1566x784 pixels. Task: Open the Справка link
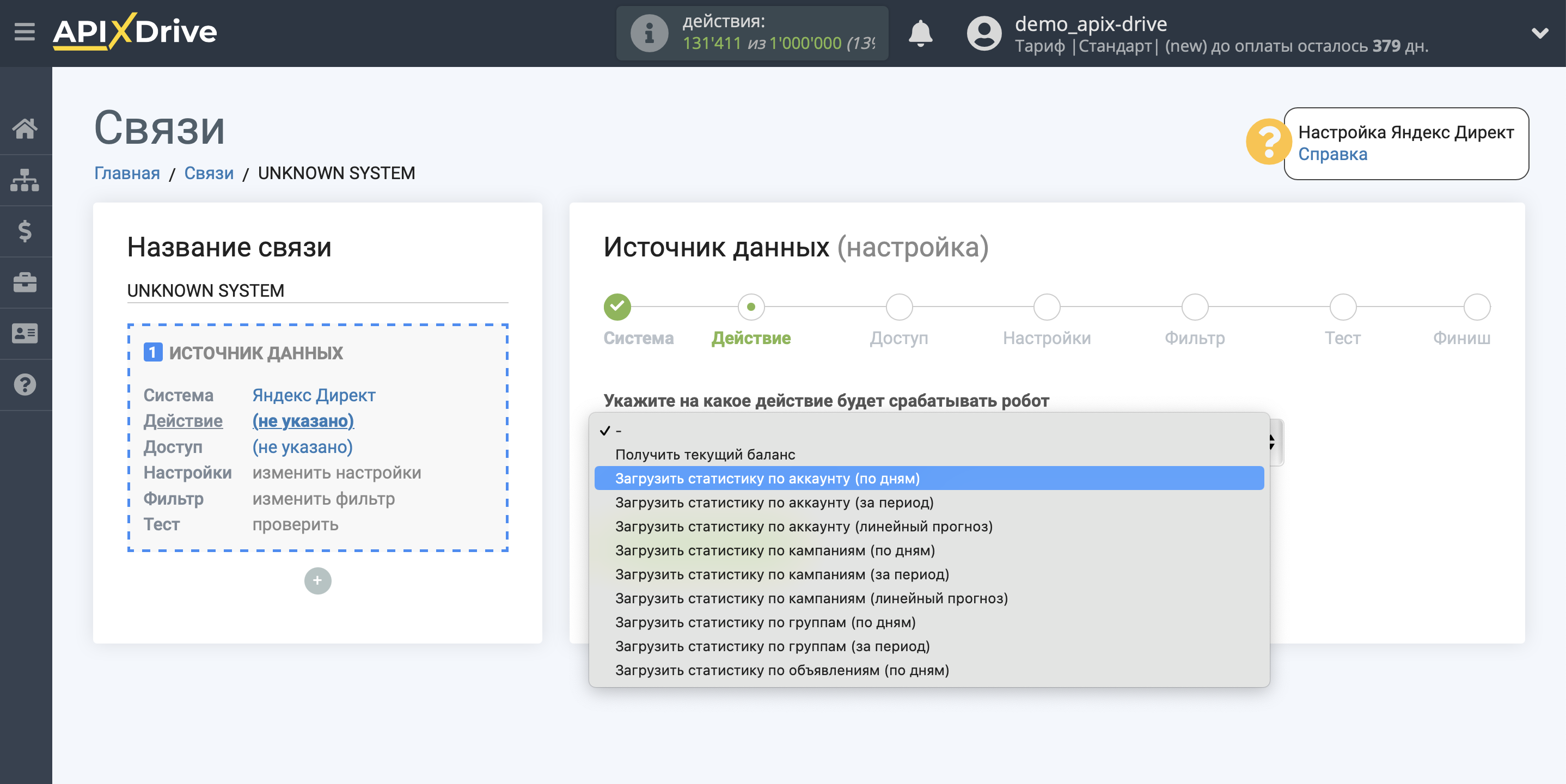[x=1332, y=155]
